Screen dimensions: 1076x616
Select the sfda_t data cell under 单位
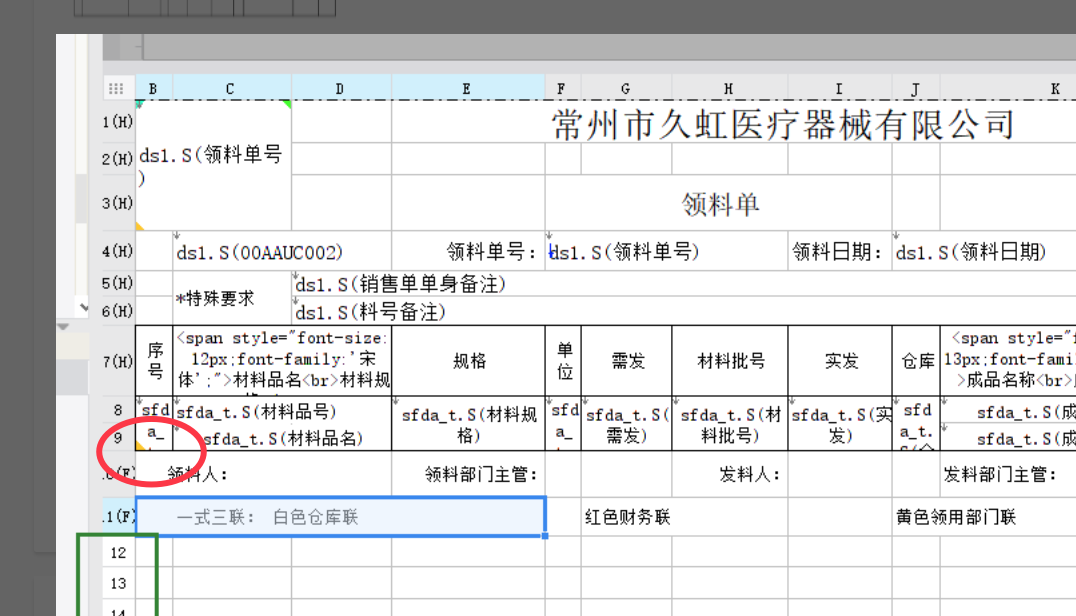tap(563, 424)
